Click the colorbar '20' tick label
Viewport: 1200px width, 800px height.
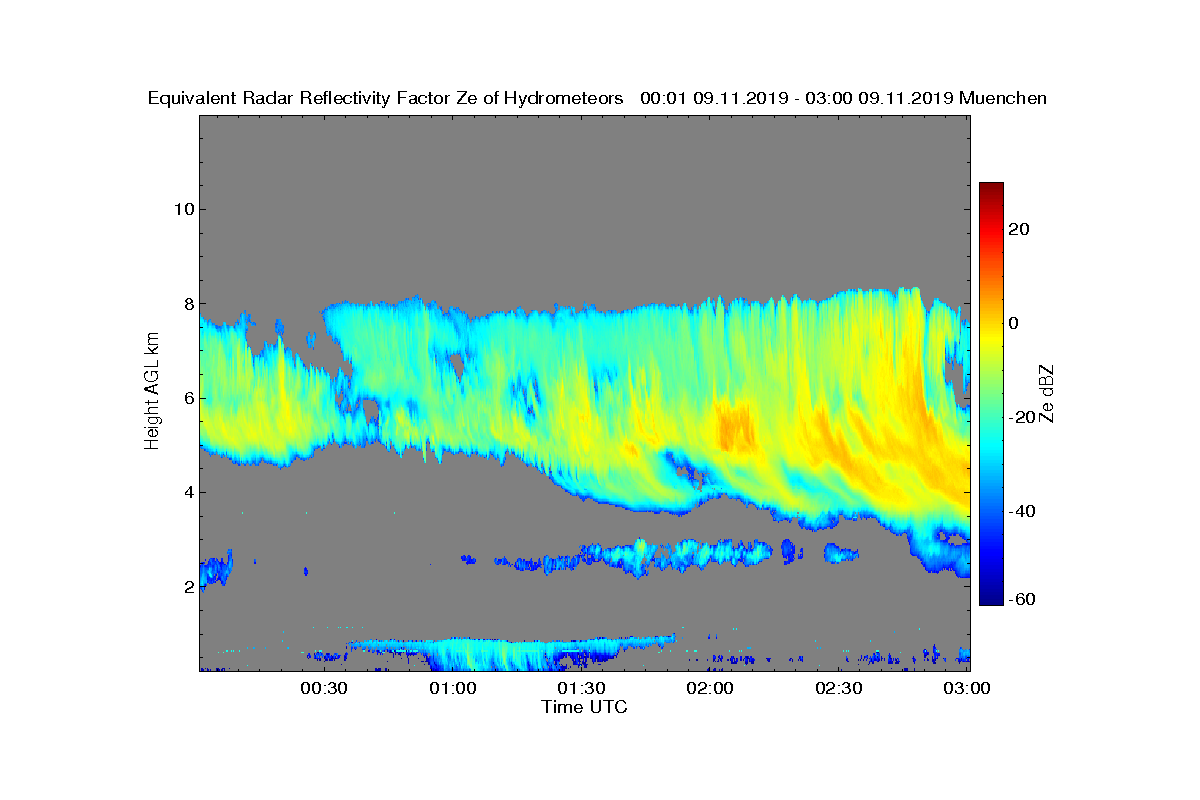(1019, 229)
